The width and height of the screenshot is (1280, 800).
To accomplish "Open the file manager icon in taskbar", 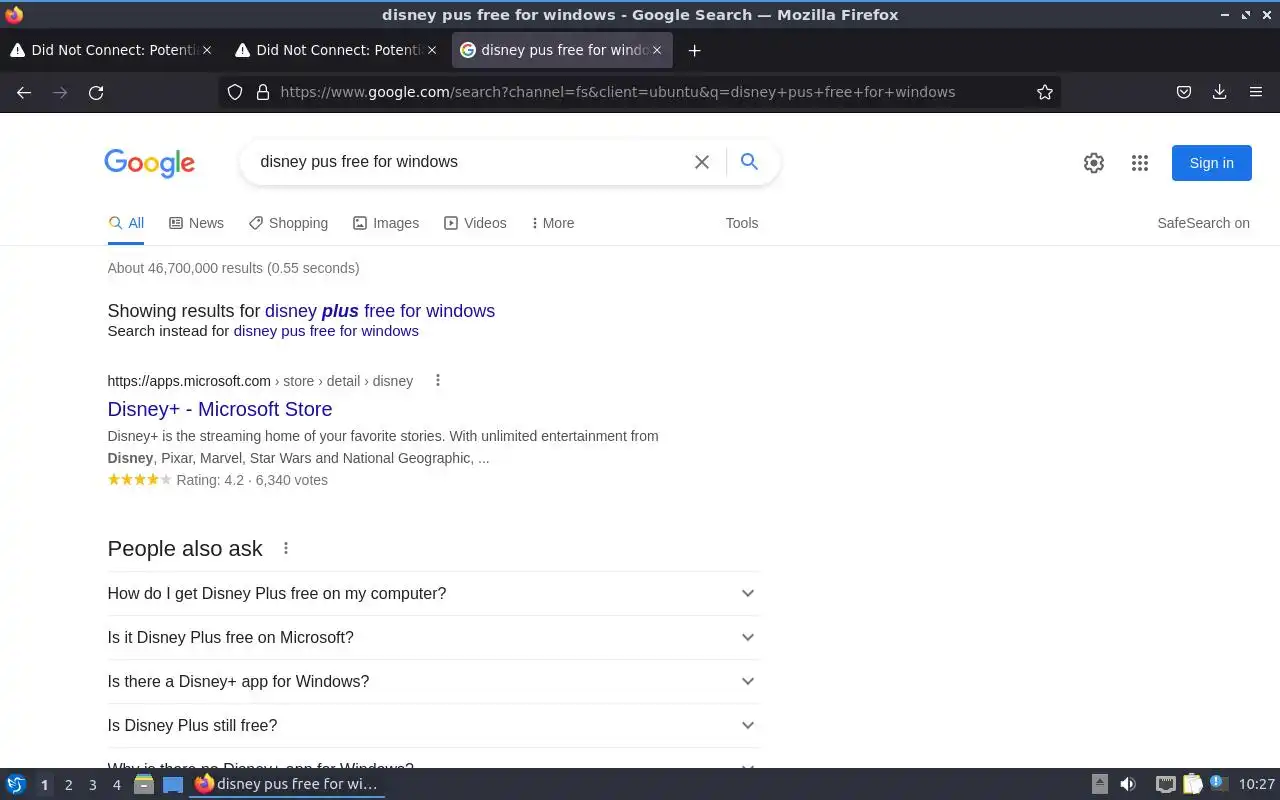I will 144,784.
